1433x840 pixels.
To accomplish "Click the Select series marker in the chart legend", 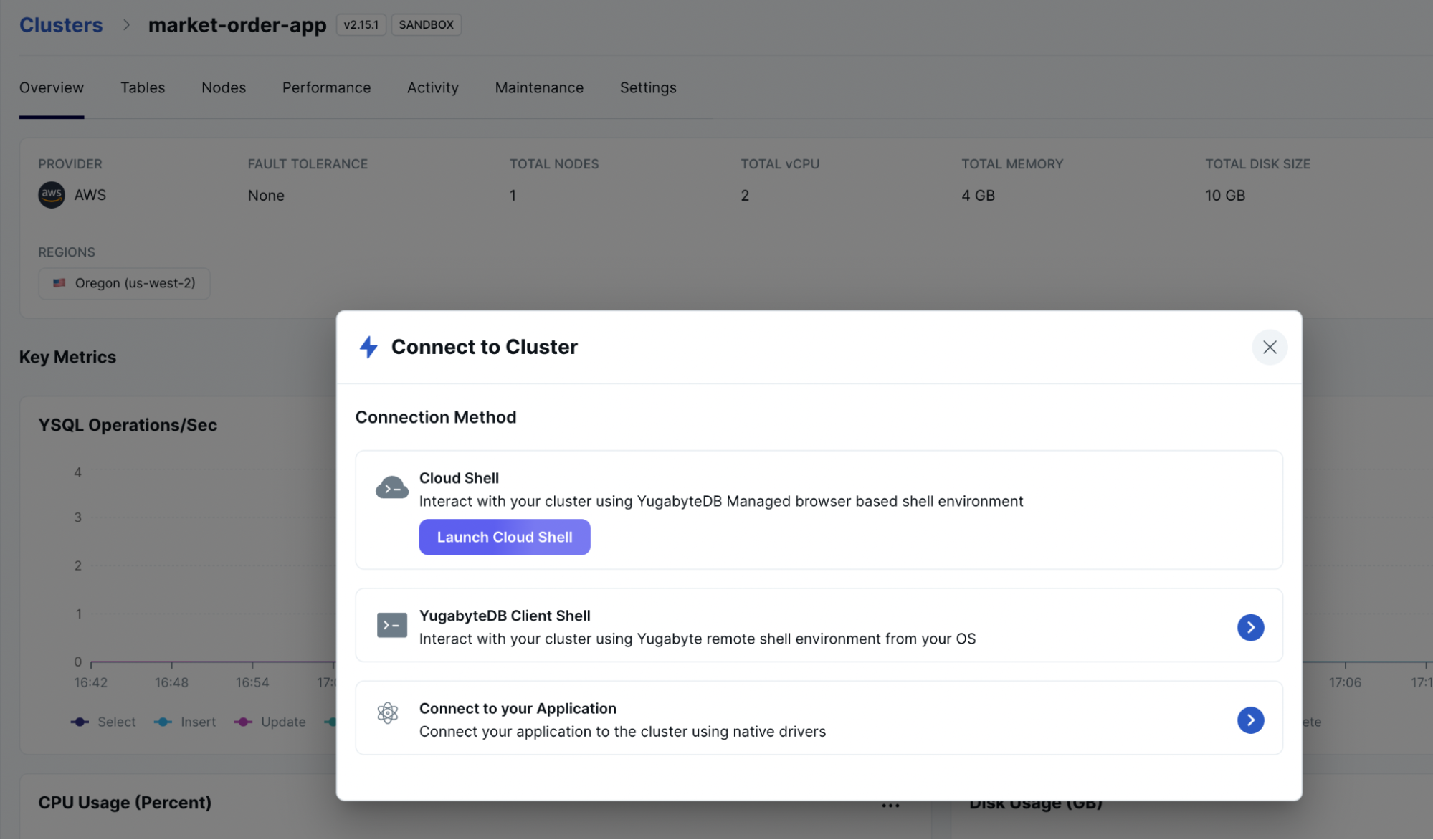I will [79, 722].
